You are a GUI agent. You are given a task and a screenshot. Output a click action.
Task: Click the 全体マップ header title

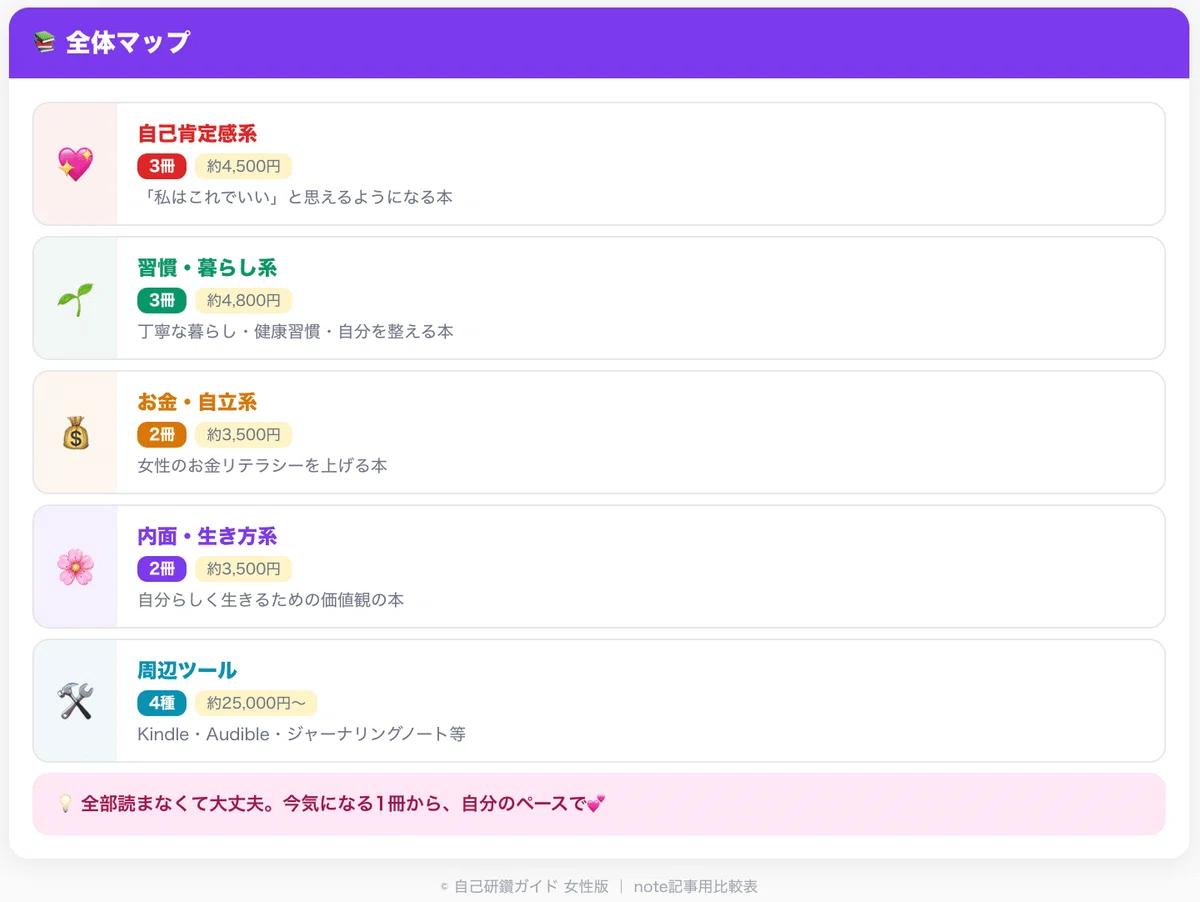point(128,42)
